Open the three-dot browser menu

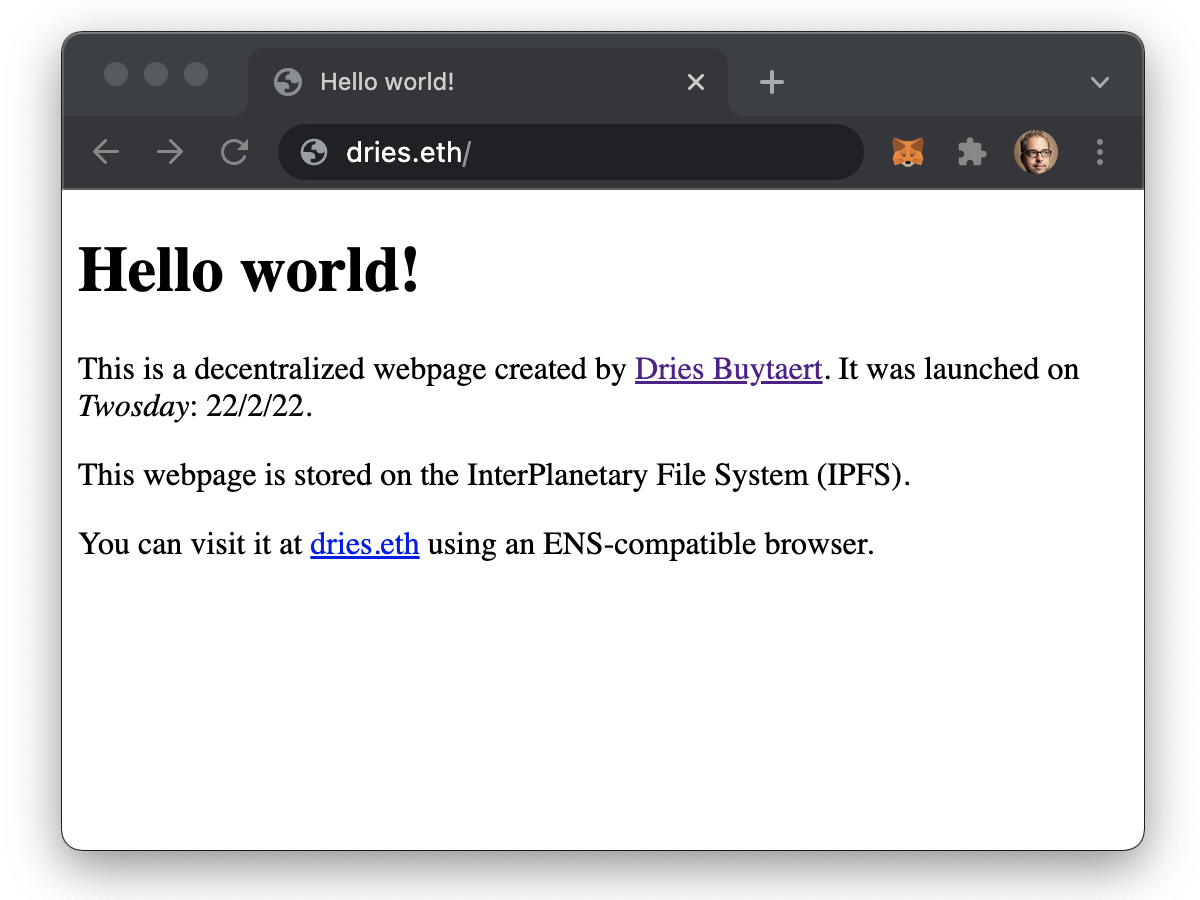[1100, 152]
